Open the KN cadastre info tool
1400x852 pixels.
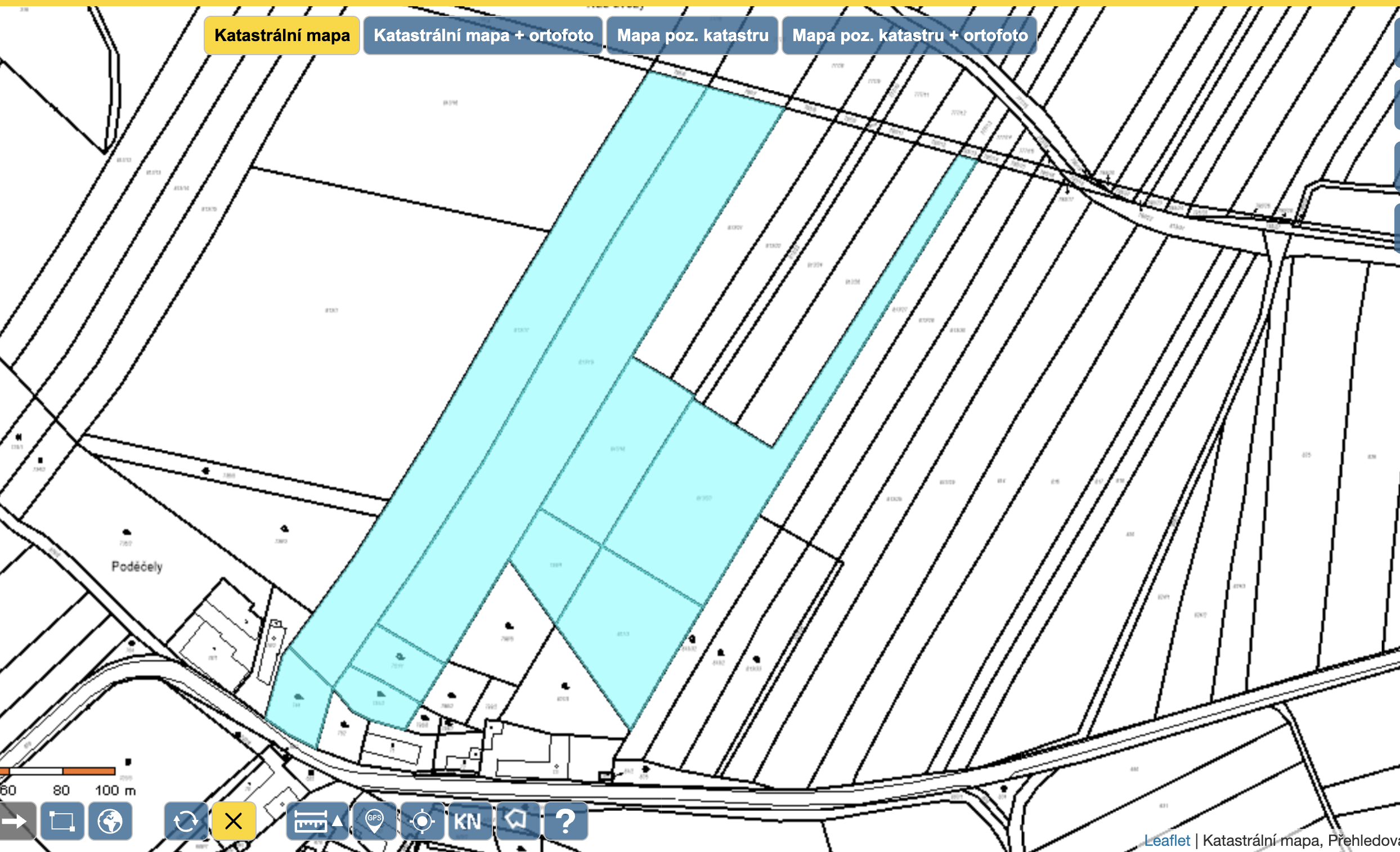(x=470, y=821)
